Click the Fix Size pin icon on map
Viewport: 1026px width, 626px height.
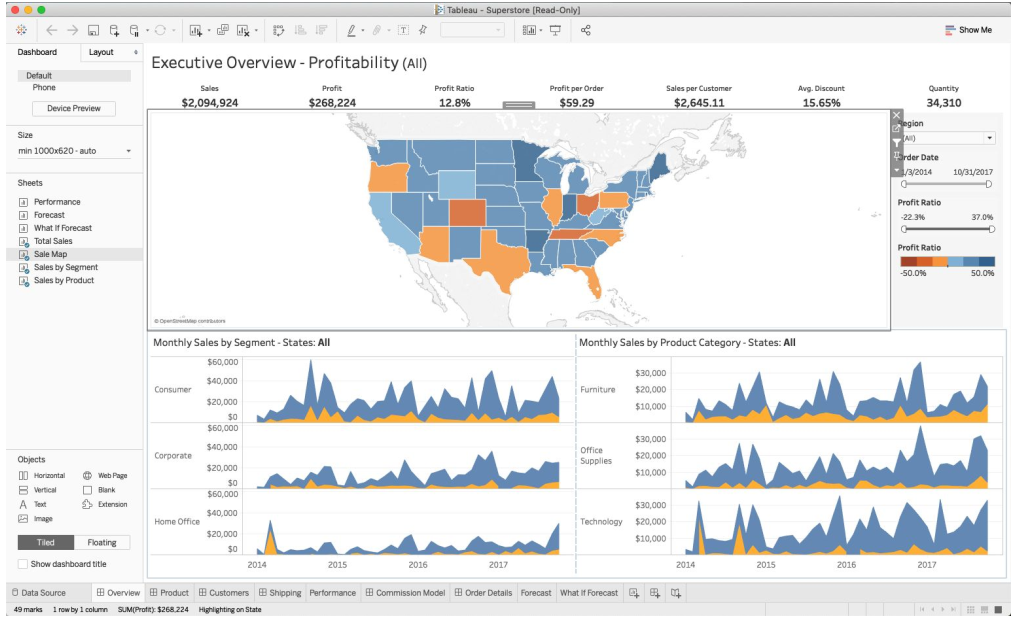point(896,156)
